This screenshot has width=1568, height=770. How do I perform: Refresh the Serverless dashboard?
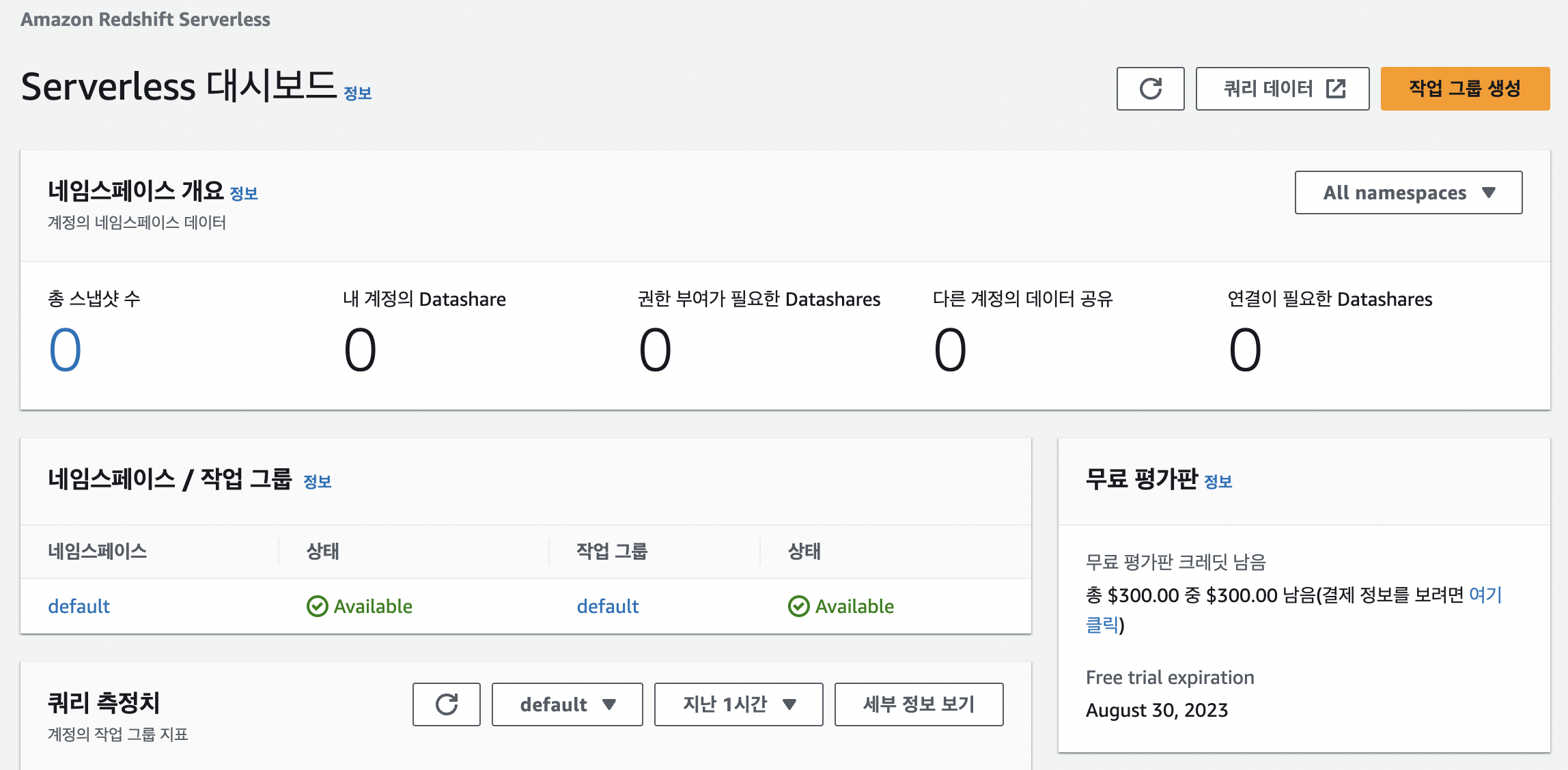tap(1150, 89)
